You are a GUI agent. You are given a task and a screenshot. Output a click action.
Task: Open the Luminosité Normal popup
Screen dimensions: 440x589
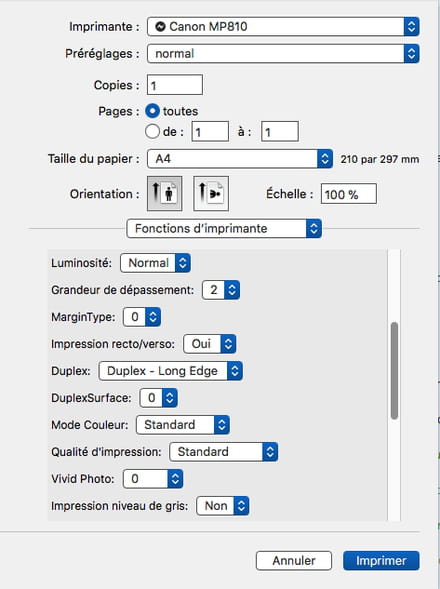(x=155, y=263)
